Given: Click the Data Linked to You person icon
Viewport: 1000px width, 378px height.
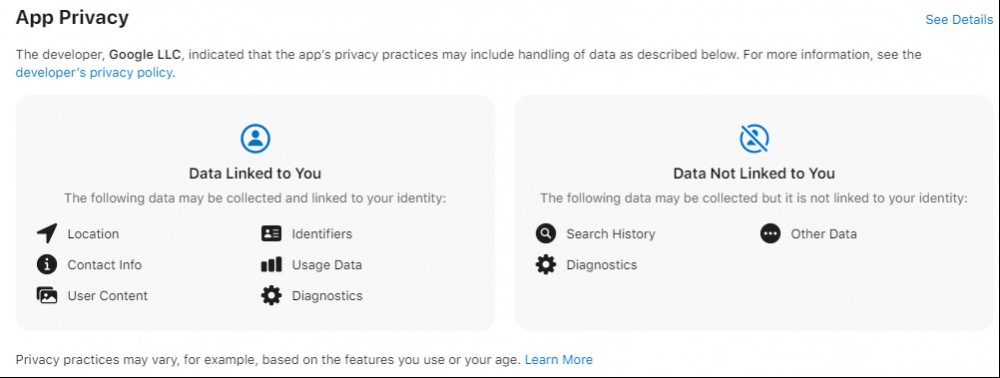Looking at the screenshot, I should click(255, 138).
